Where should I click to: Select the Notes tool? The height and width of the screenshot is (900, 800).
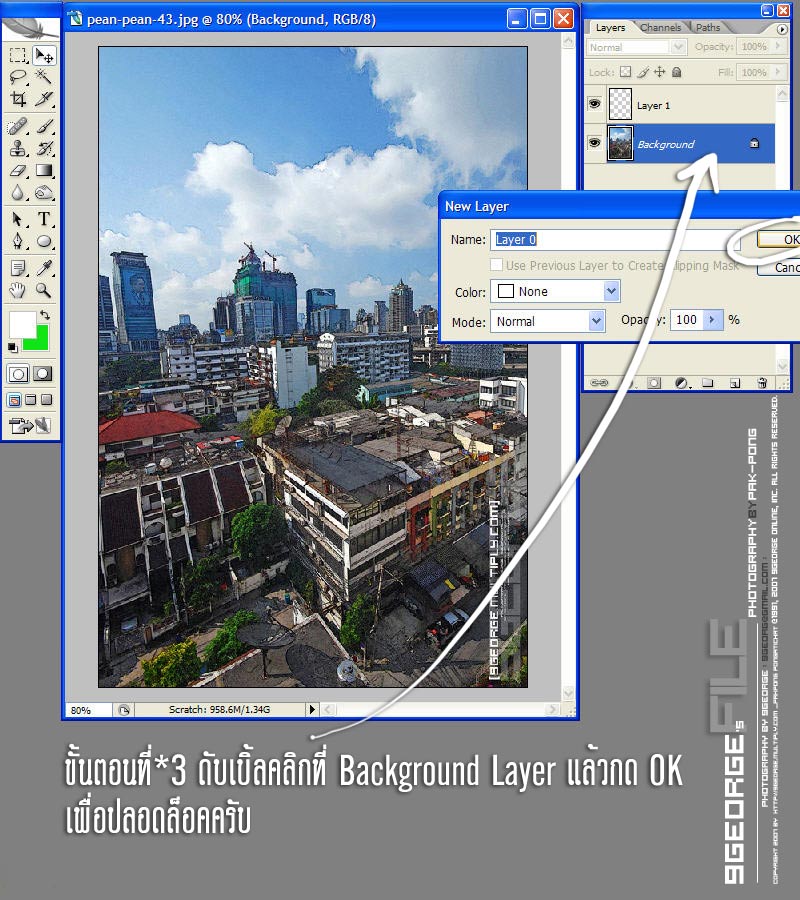(x=18, y=268)
